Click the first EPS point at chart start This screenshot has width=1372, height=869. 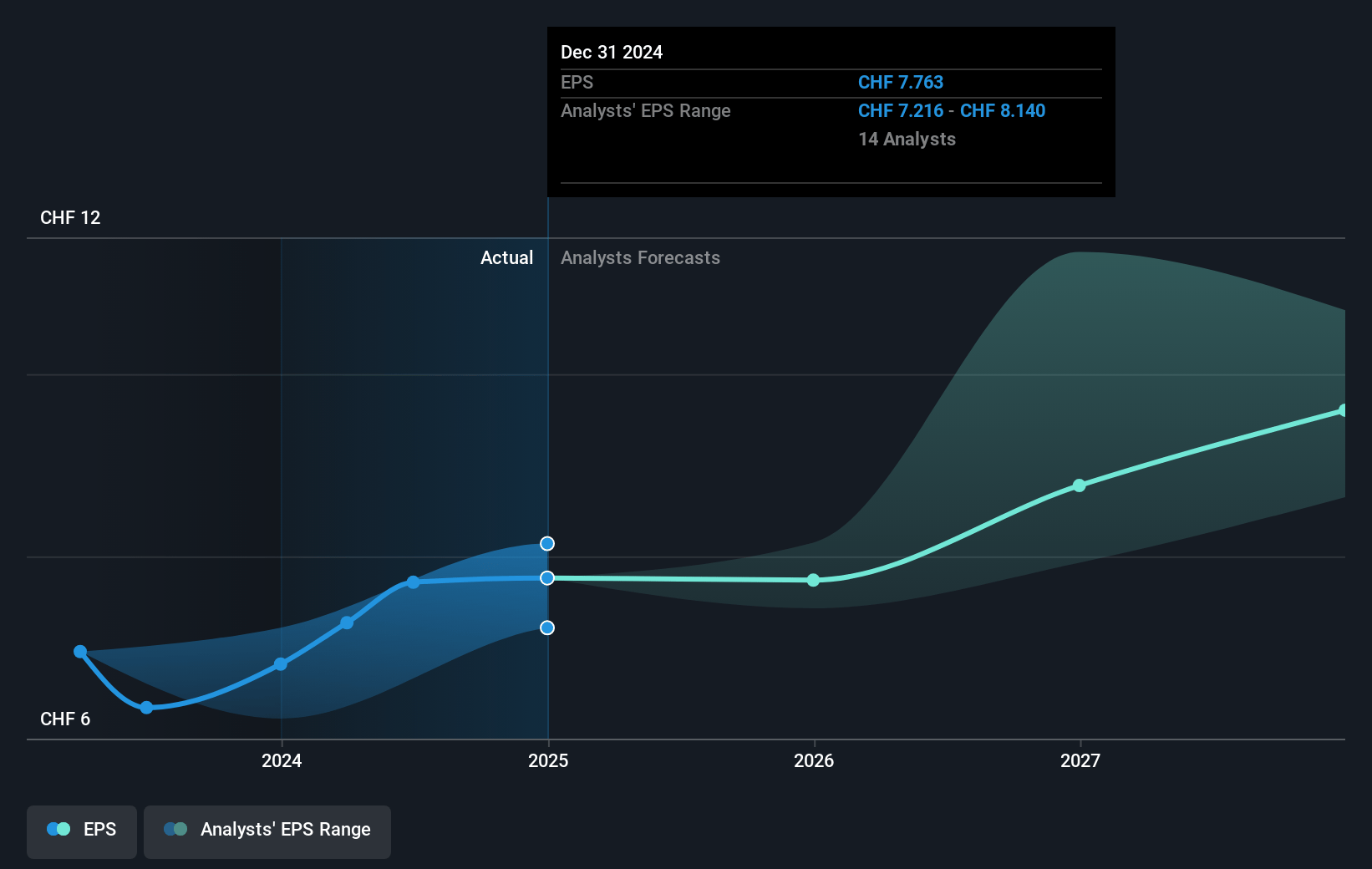pyautogui.click(x=80, y=652)
